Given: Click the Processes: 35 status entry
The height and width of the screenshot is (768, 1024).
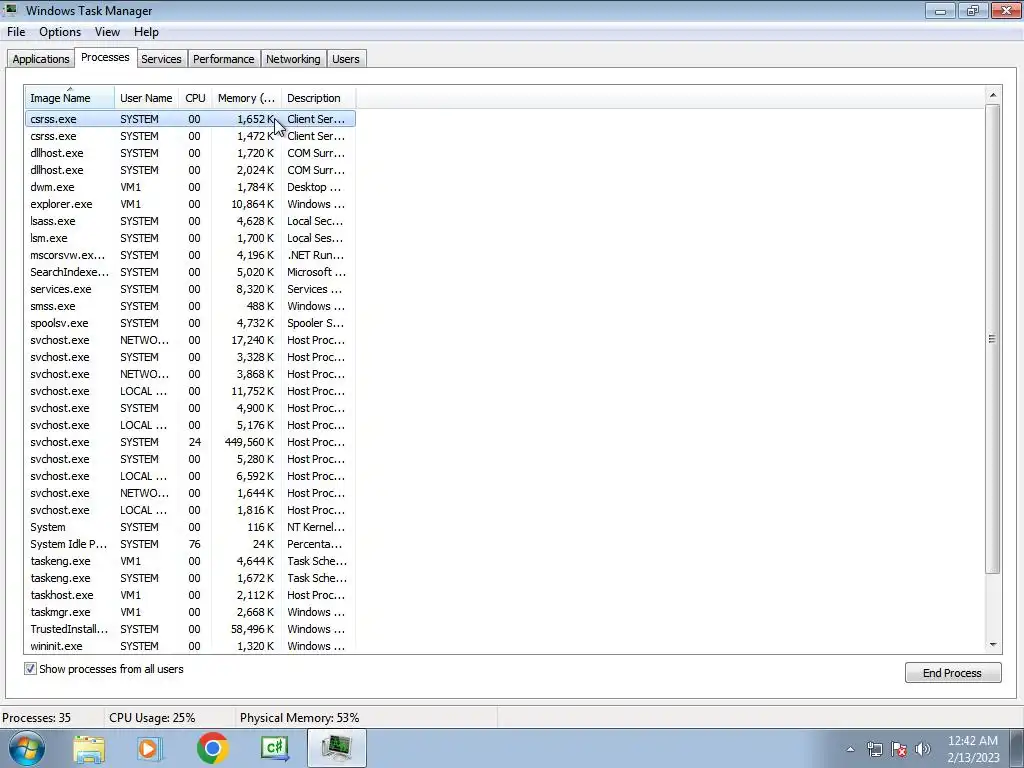Looking at the screenshot, I should 37,718.
